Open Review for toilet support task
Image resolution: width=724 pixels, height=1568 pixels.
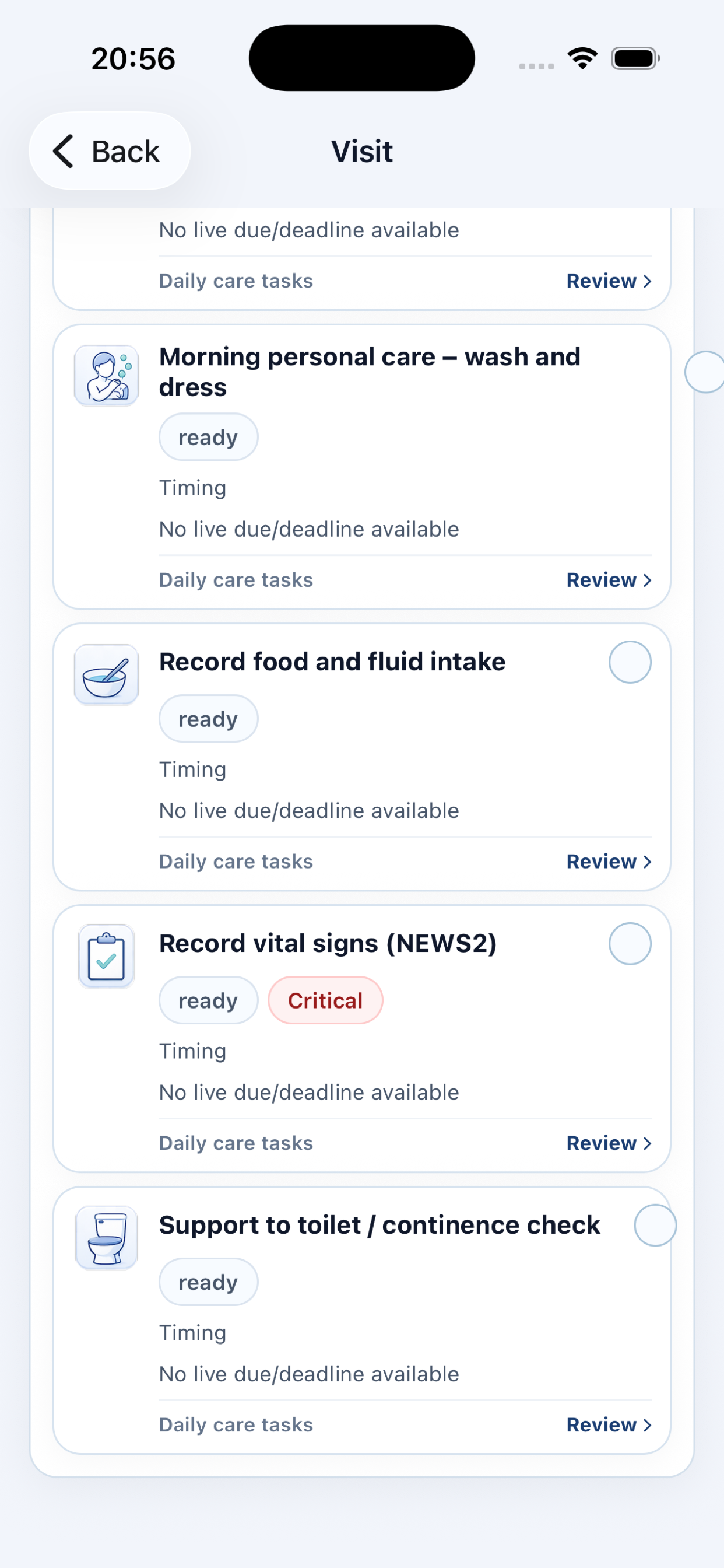[609, 1425]
